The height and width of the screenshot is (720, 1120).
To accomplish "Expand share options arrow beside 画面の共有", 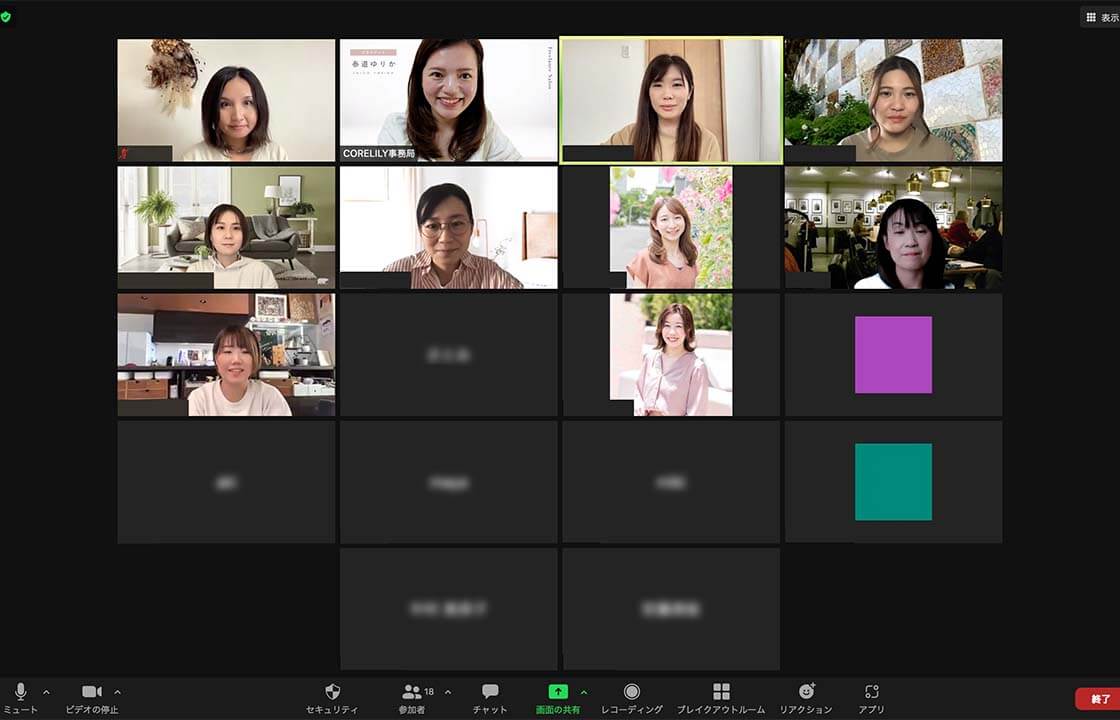I will [x=584, y=692].
